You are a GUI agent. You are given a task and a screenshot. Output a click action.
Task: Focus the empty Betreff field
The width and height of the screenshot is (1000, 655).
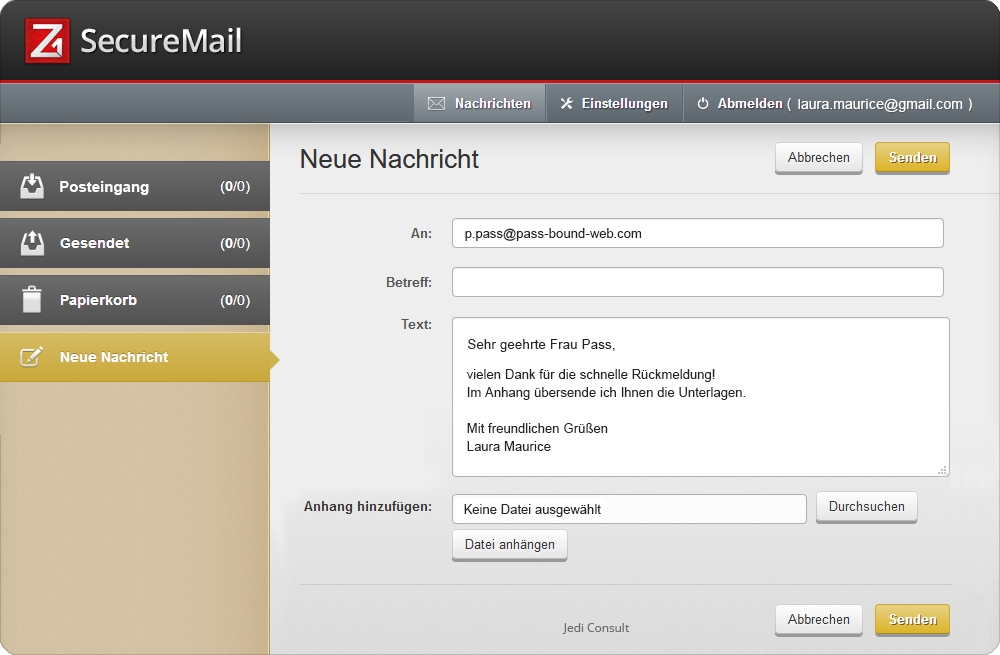pos(698,282)
